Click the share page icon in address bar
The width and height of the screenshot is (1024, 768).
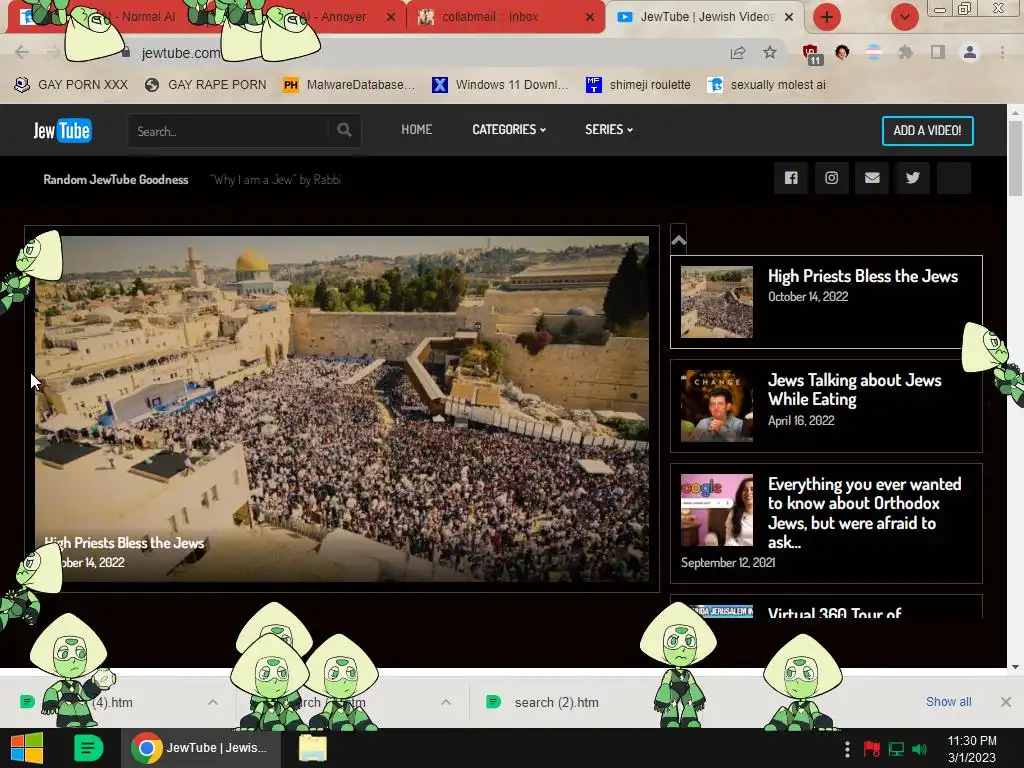coord(738,52)
